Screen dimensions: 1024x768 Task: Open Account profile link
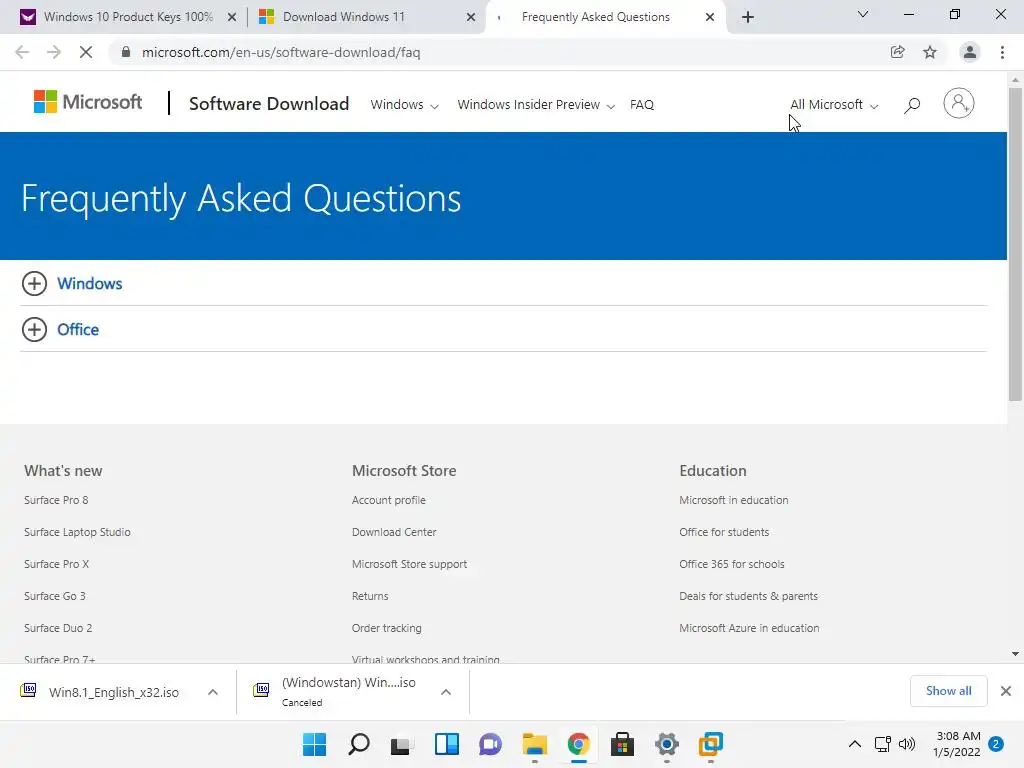389,500
